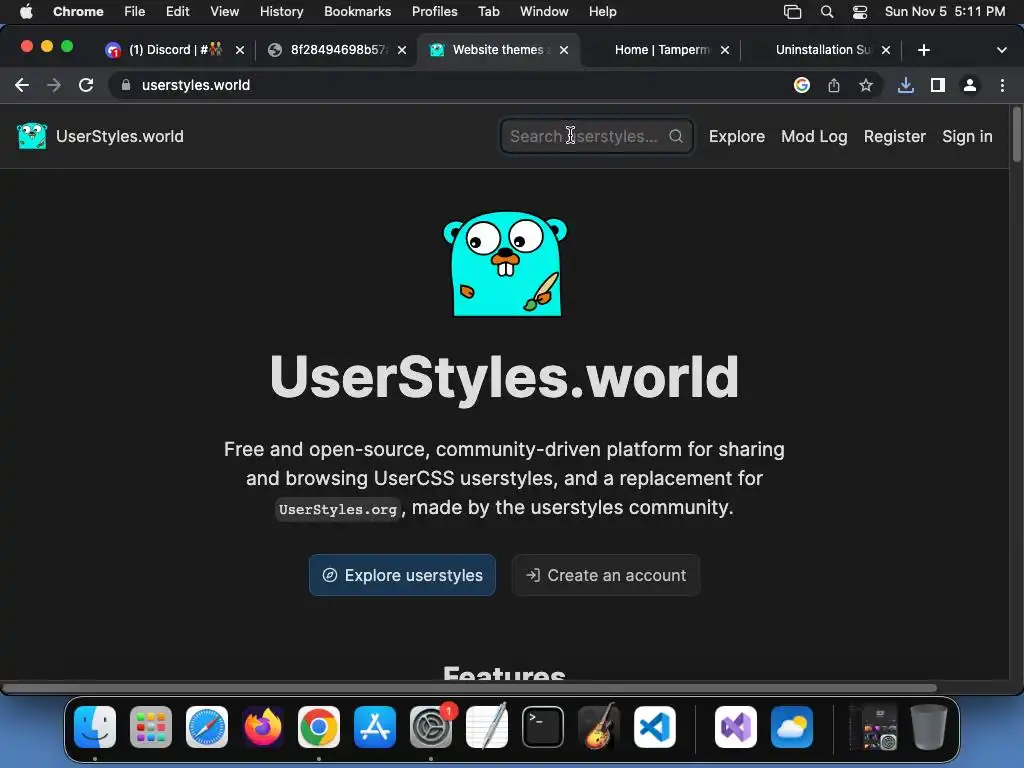Open the Chrome three-dot menu
Screen dimensions: 1024x768
click(x=1002, y=85)
